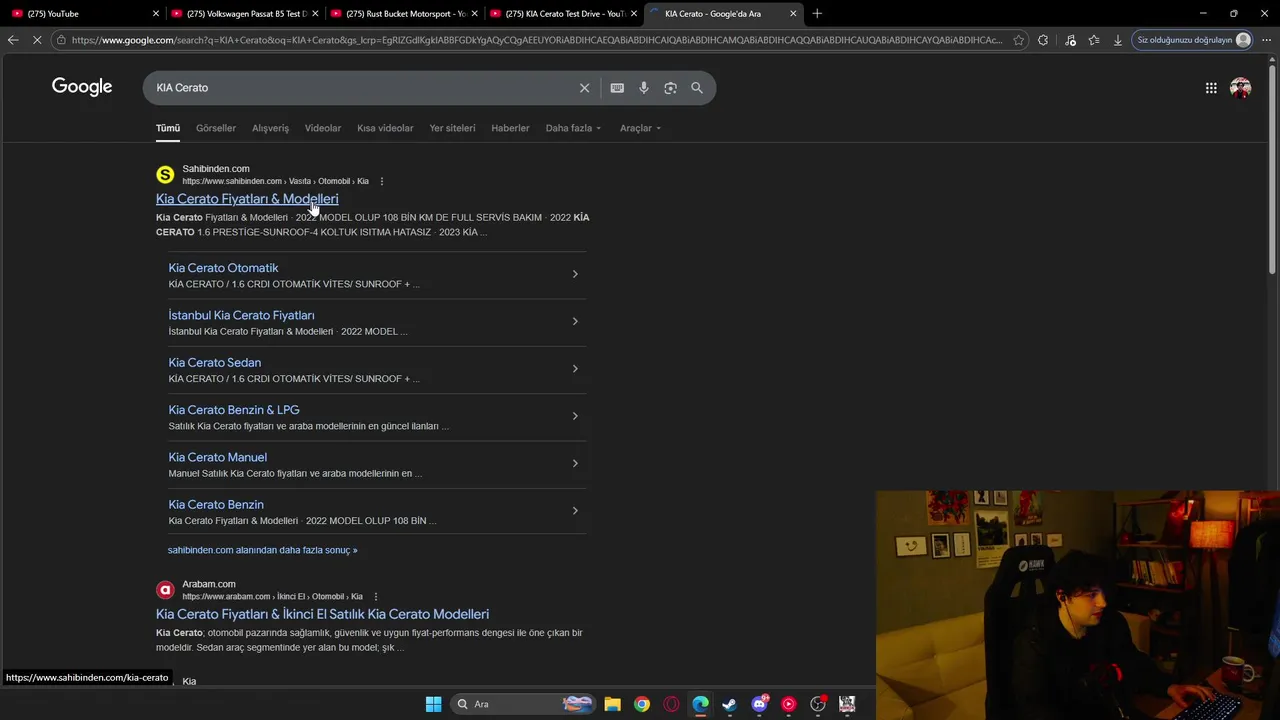Viewport: 1280px width, 720px height.
Task: Open Kia Cerato Fiyatları & Modelleri link
Action: (x=247, y=199)
